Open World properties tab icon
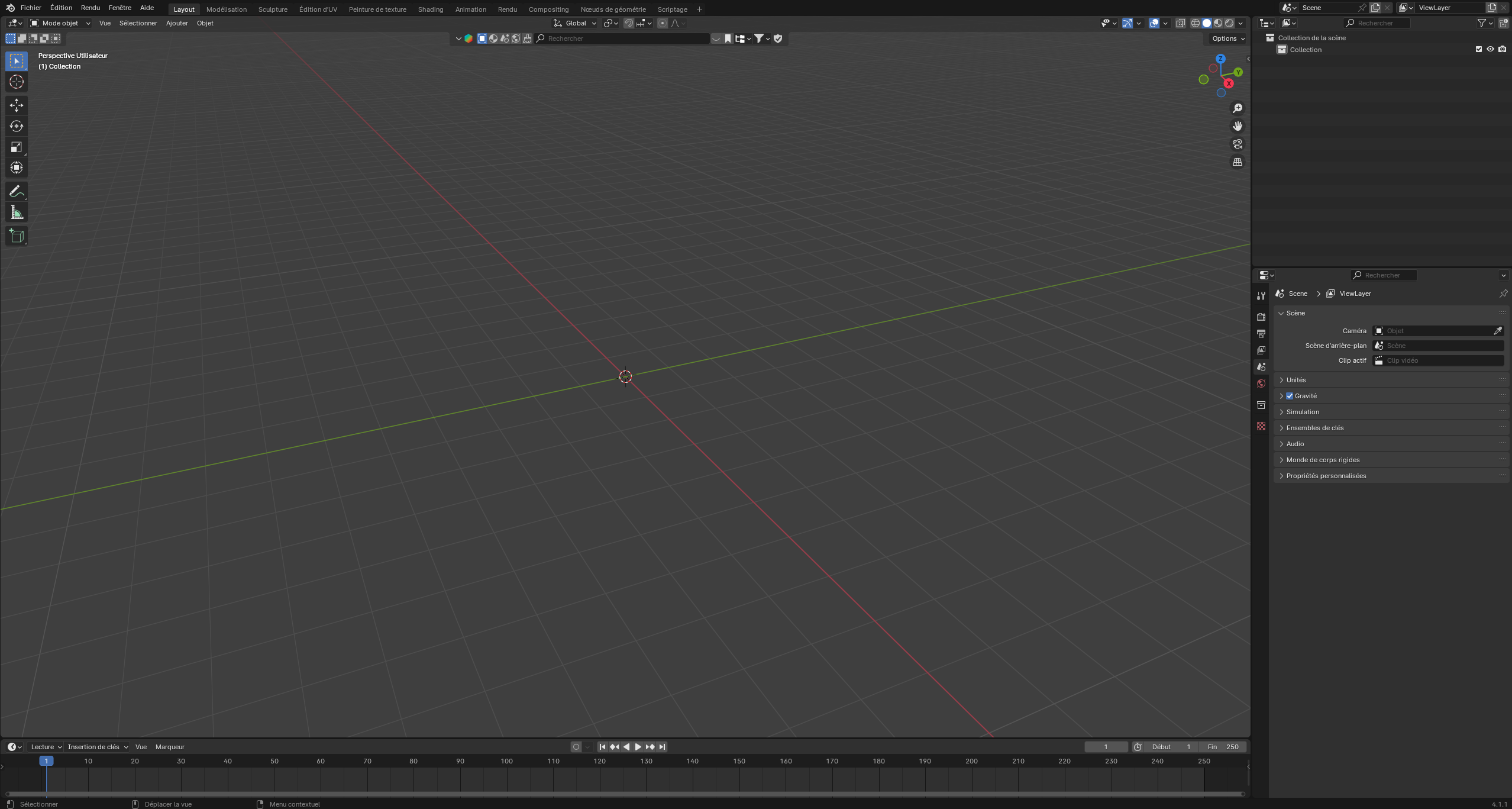This screenshot has height=809, width=1512. pos(1261,383)
